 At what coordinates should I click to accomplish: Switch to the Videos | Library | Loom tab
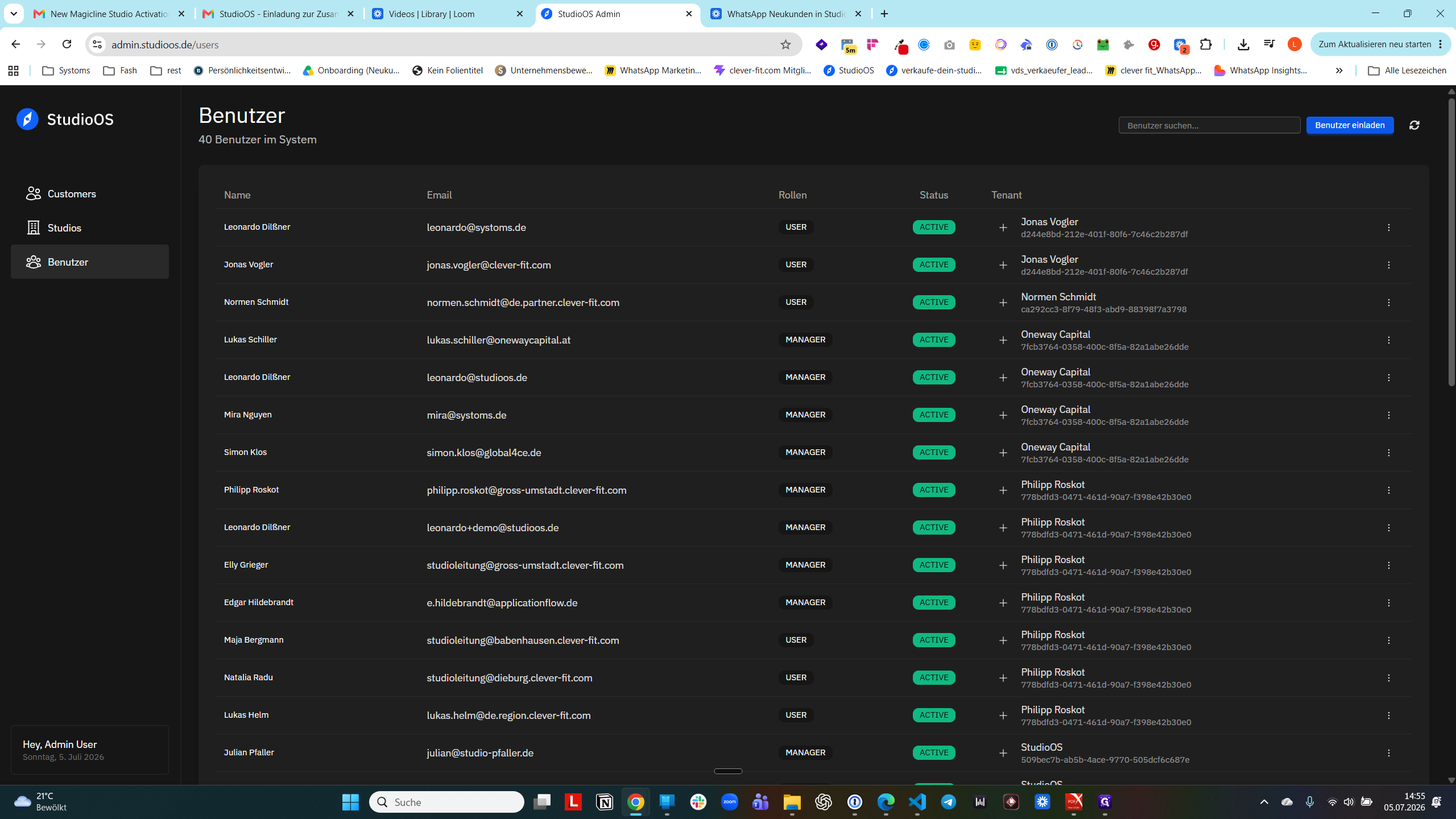tap(448, 14)
